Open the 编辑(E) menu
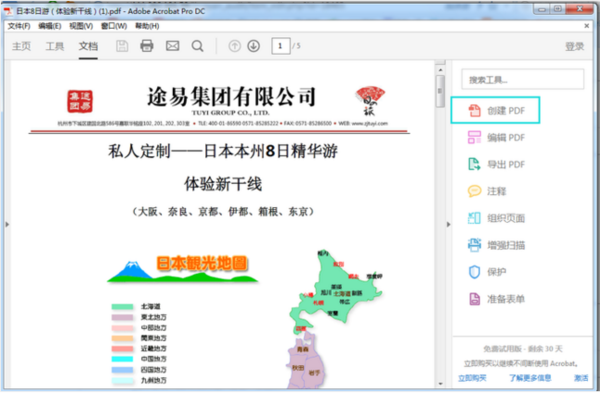Image resolution: width=600 pixels, height=393 pixels. click(x=50, y=26)
